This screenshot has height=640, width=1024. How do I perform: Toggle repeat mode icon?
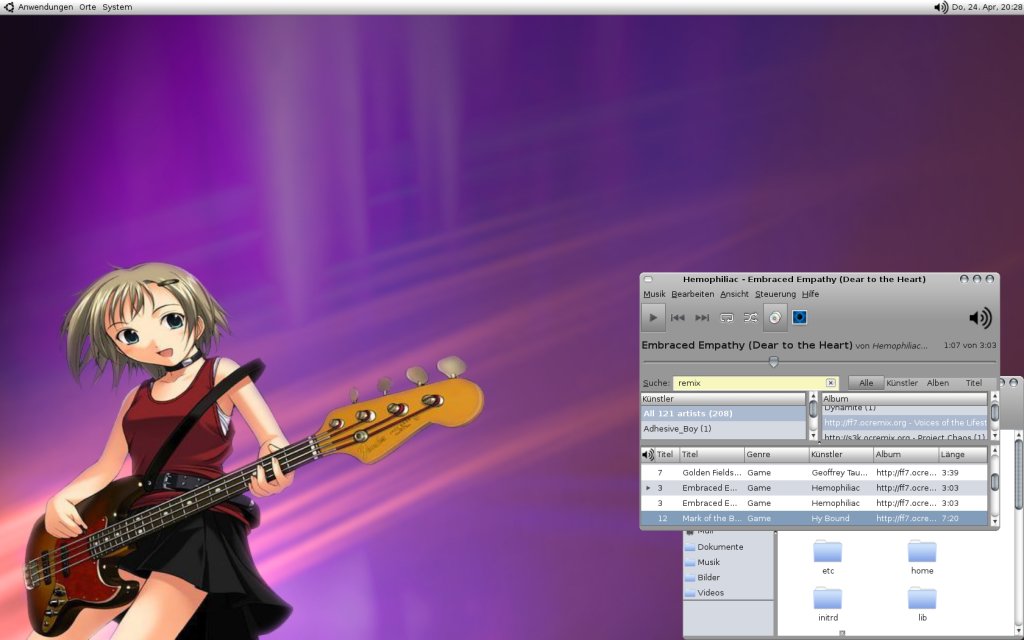click(726, 318)
